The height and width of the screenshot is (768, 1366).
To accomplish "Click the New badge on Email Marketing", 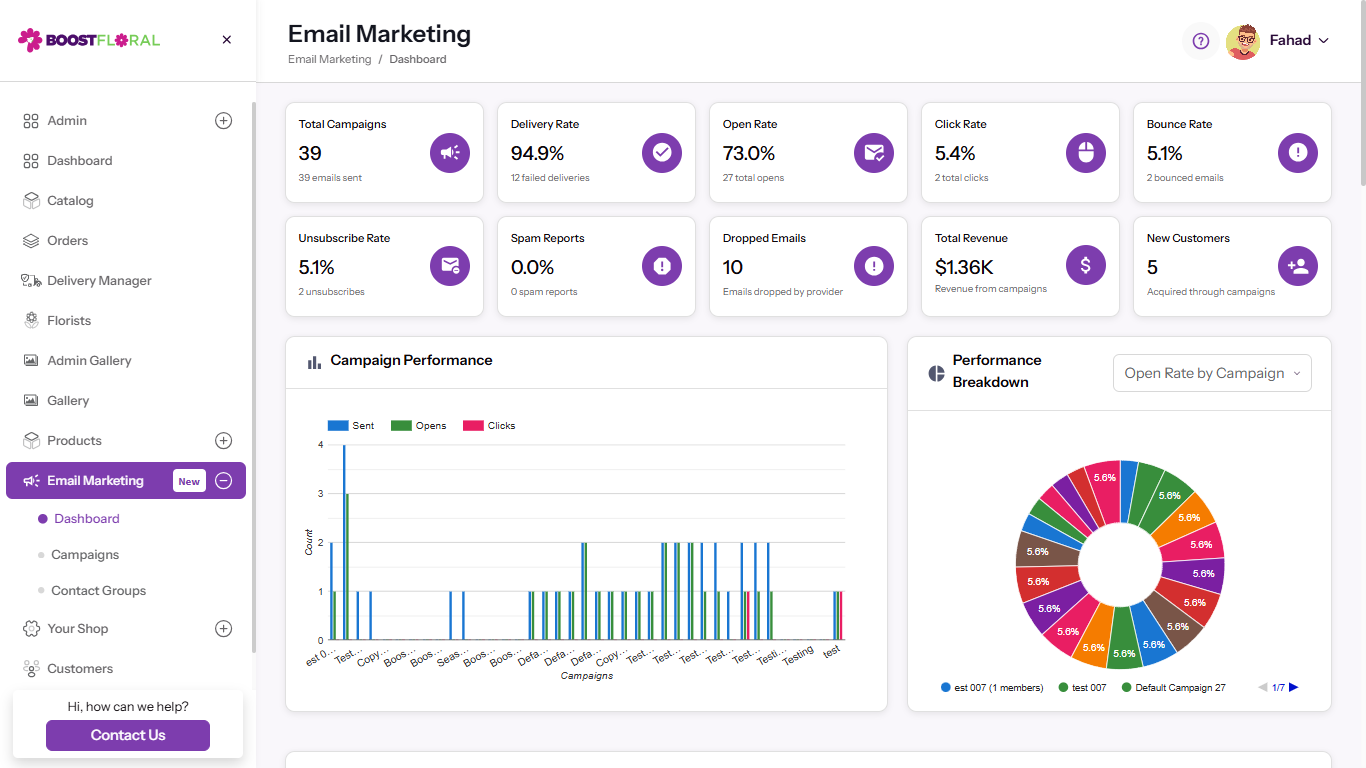I will [x=189, y=481].
